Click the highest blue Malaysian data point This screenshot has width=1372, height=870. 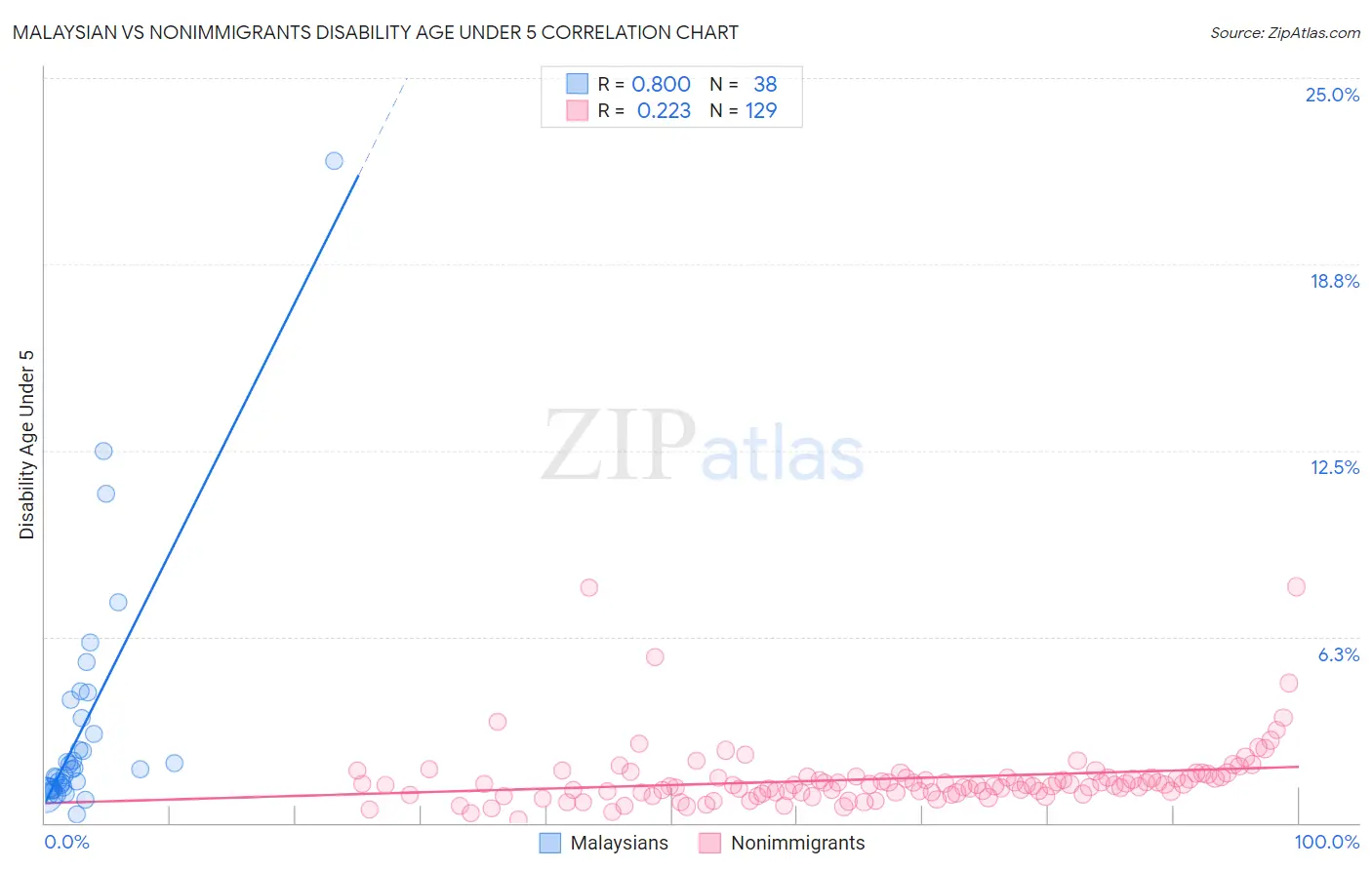click(334, 161)
